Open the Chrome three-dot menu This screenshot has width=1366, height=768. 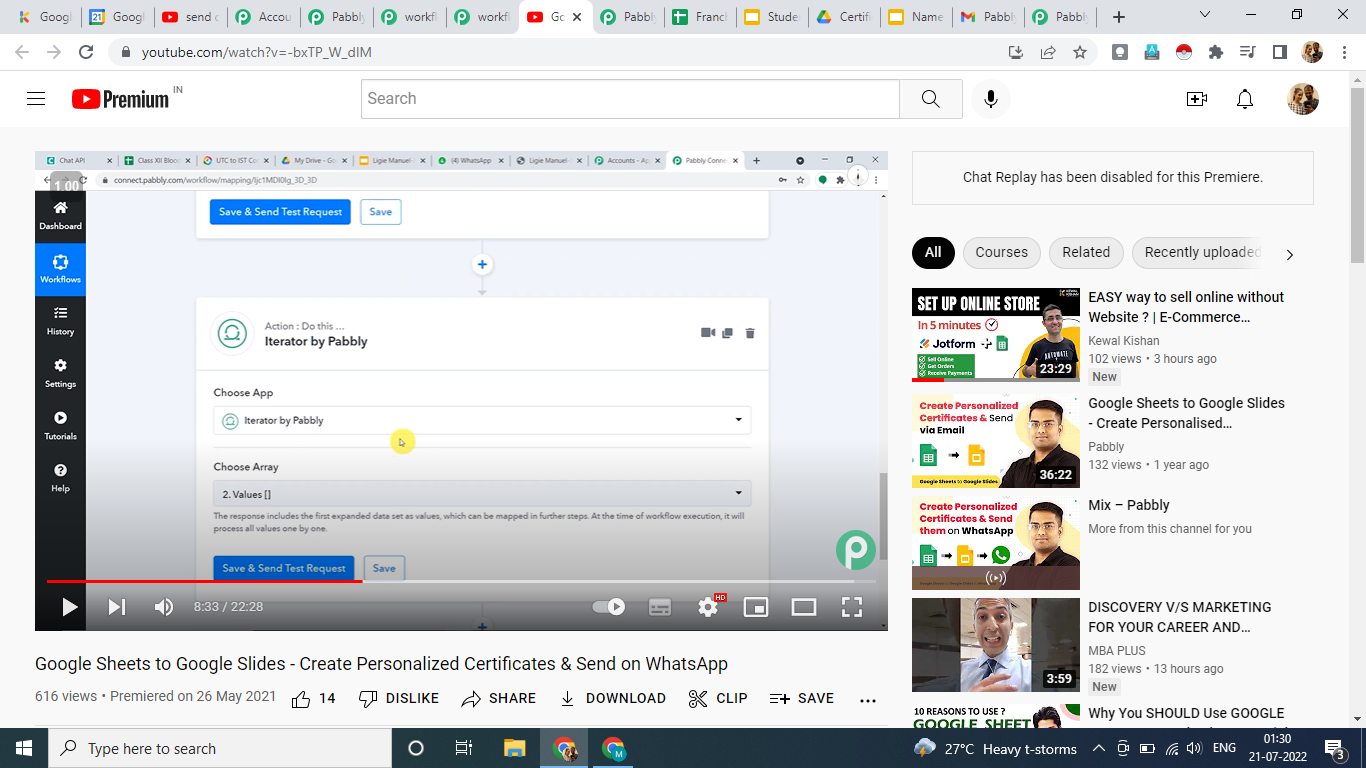[1344, 52]
